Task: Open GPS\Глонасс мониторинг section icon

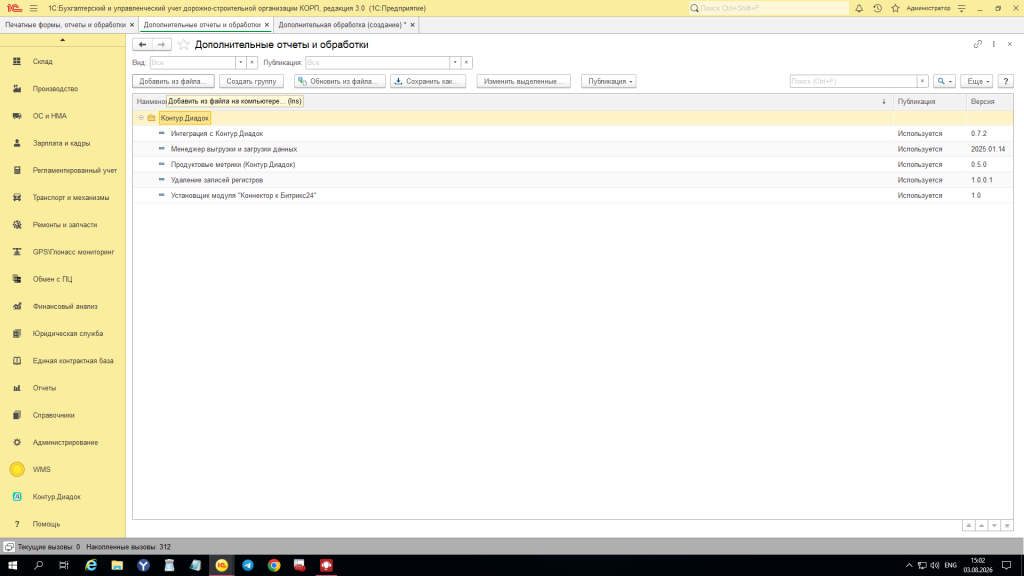Action: point(17,252)
